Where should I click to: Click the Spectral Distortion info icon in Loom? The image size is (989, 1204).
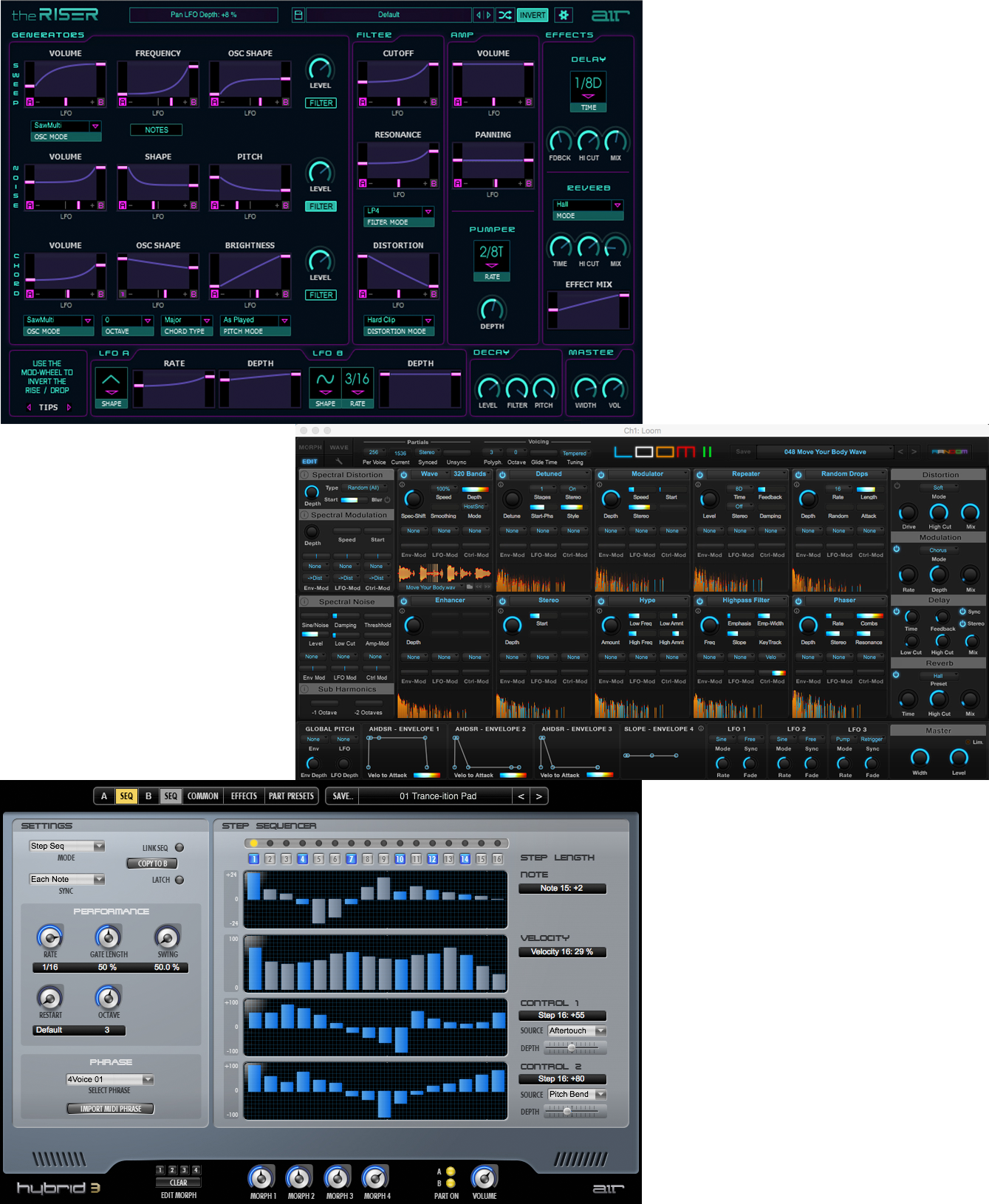coord(304,475)
